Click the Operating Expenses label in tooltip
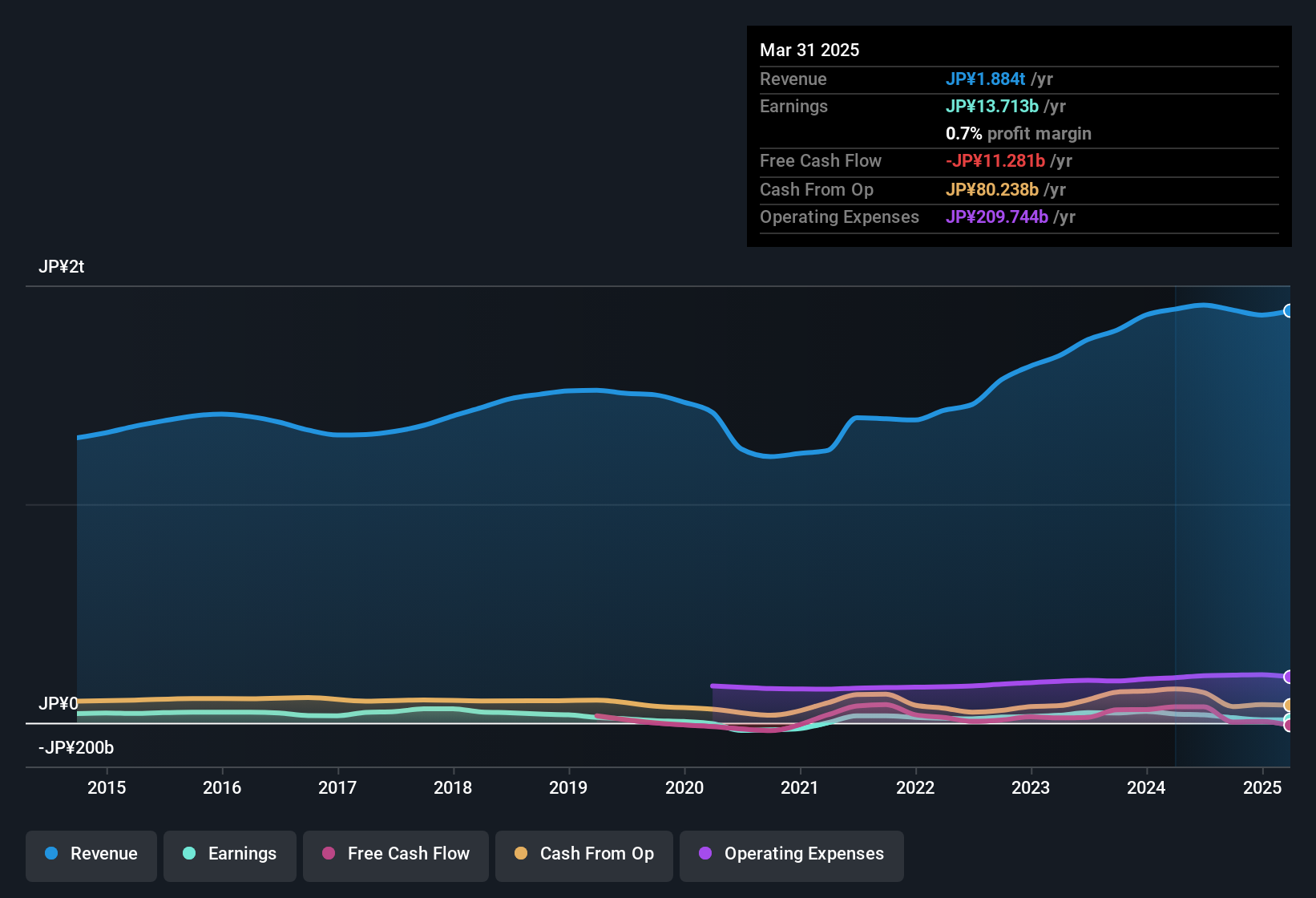This screenshot has width=1316, height=898. [839, 216]
